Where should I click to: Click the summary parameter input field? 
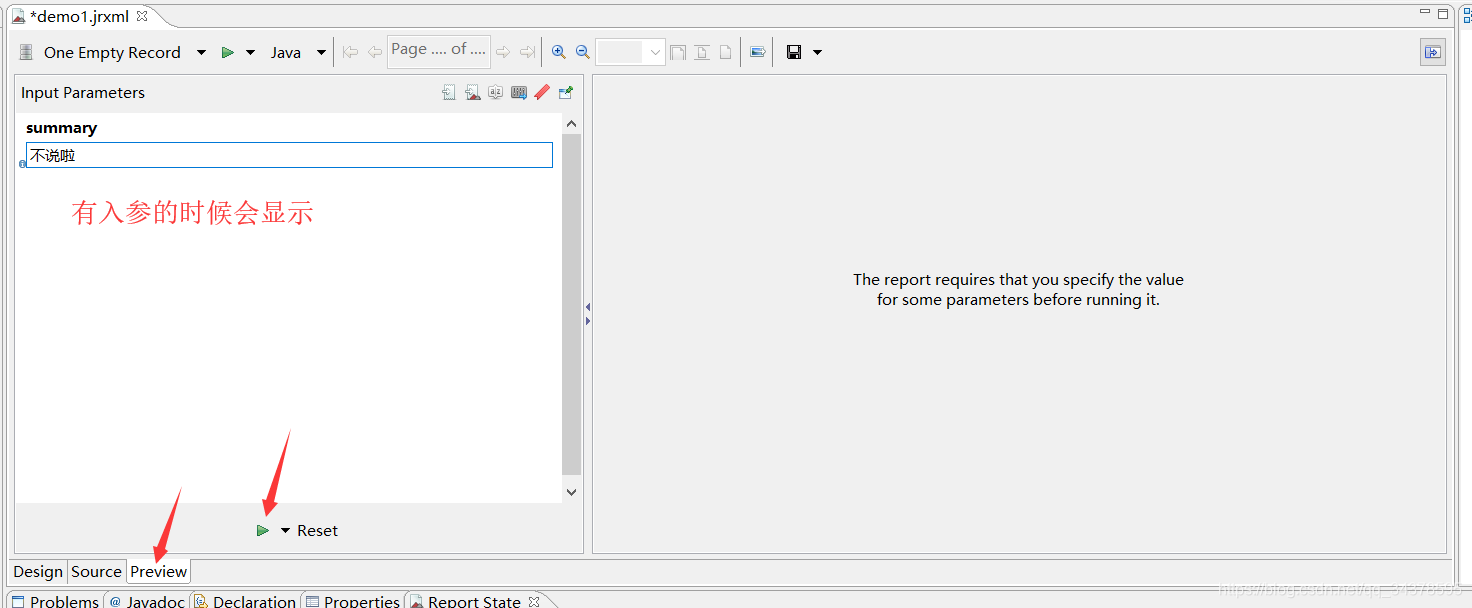[289, 155]
